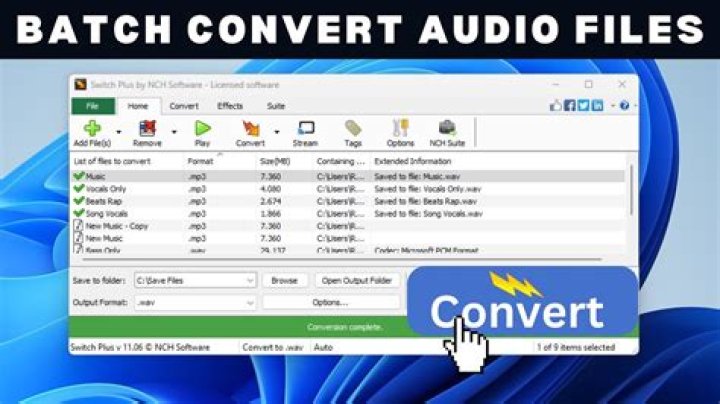Image resolution: width=720 pixels, height=404 pixels.
Task: Click the thumbs up like icon
Action: pos(556,105)
